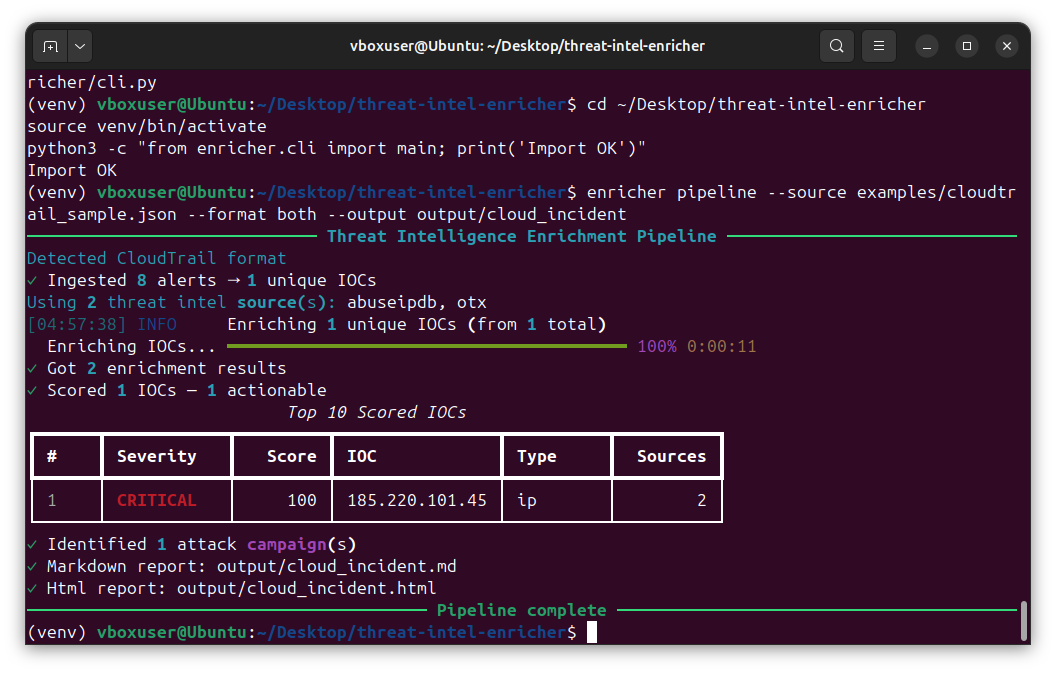Click the python3 -c import command line
Image resolution: width=1056 pixels, height=673 pixels.
(x=337, y=149)
